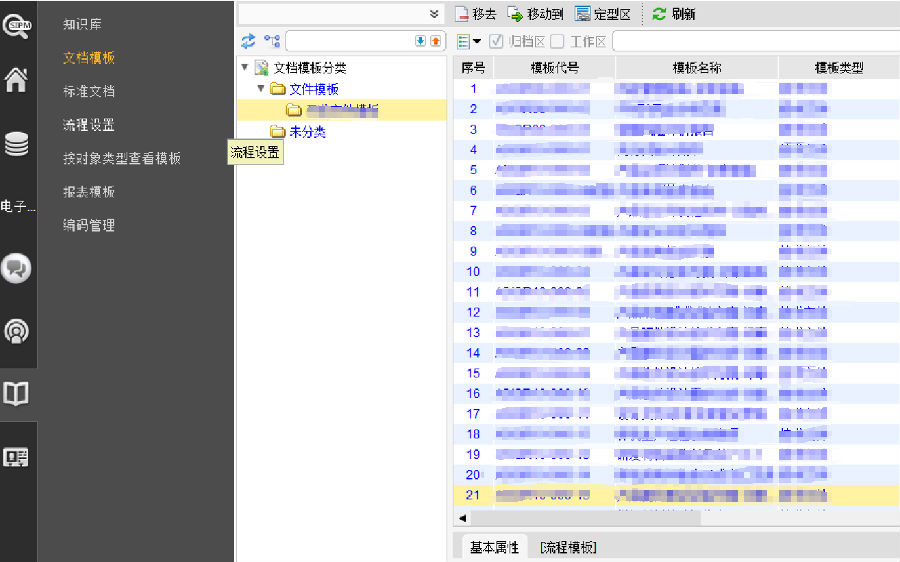The image size is (900, 562).
Task: Click the 刷新 refresh button
Action: tap(674, 14)
